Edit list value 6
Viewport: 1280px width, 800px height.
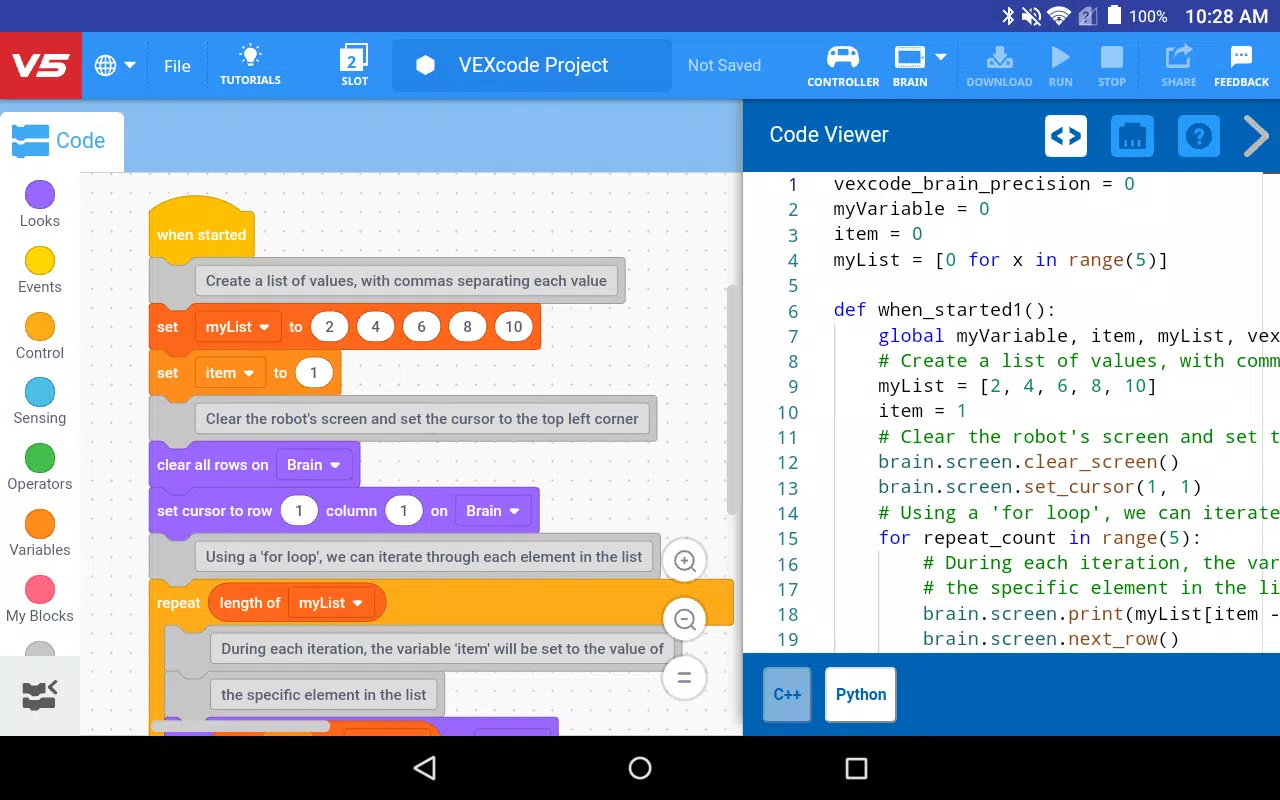421,327
